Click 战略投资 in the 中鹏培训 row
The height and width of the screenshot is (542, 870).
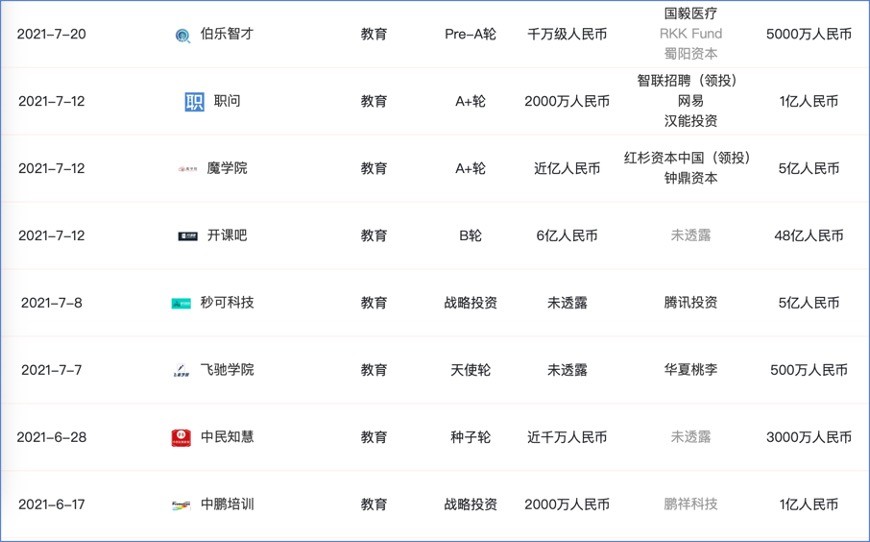coord(471,504)
